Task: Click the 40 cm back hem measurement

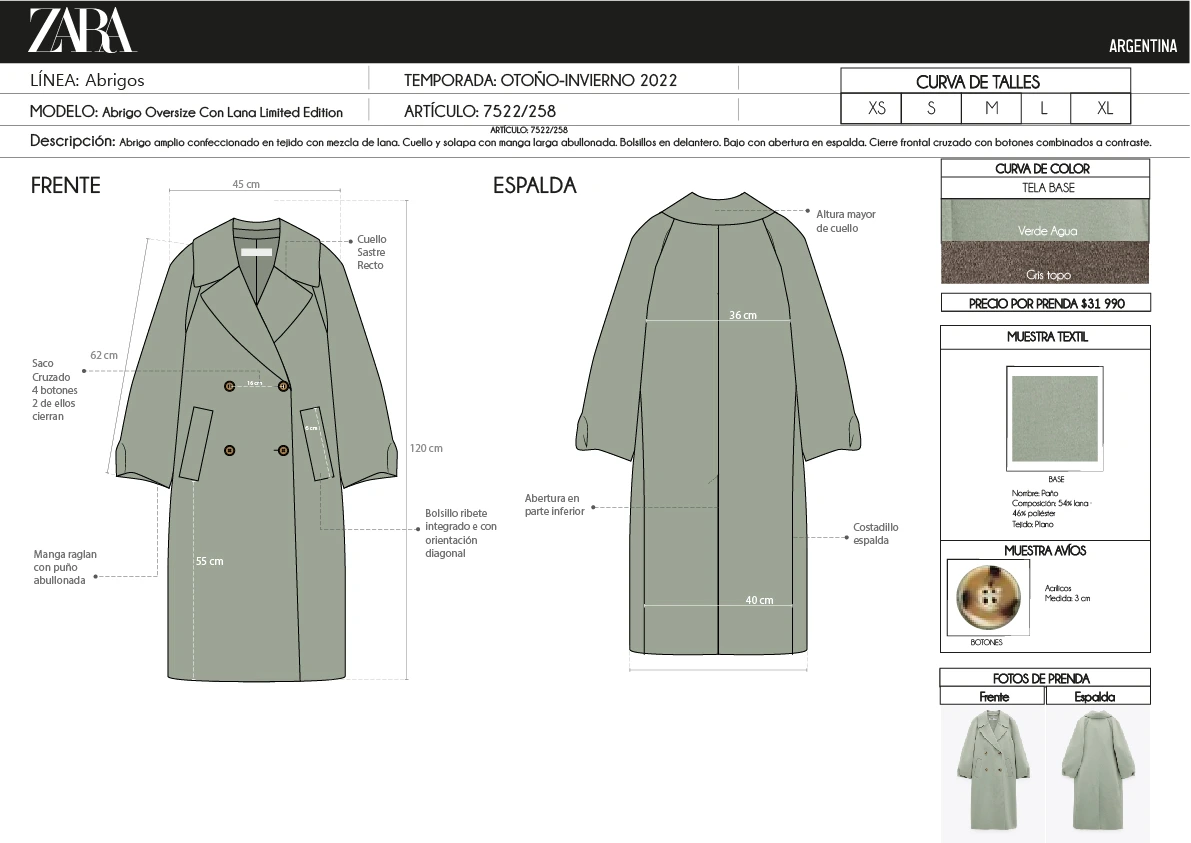Action: [x=759, y=600]
